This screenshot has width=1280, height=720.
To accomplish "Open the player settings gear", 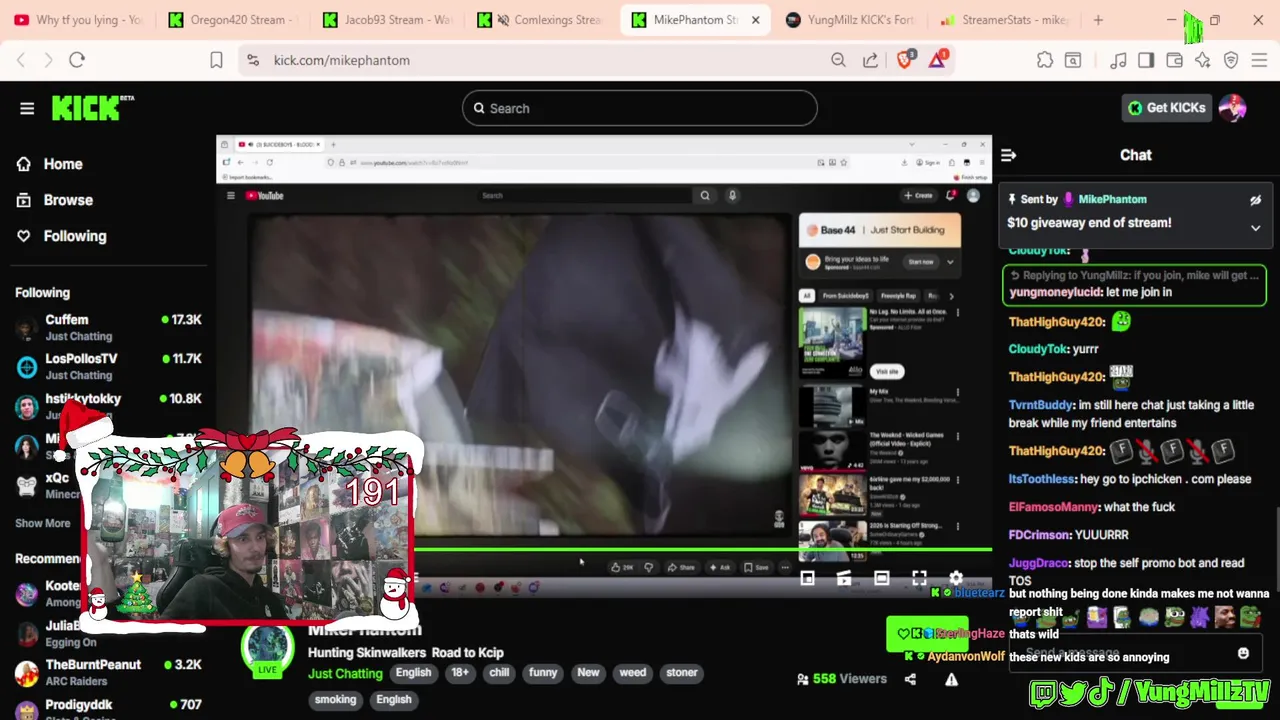I will click(956, 578).
